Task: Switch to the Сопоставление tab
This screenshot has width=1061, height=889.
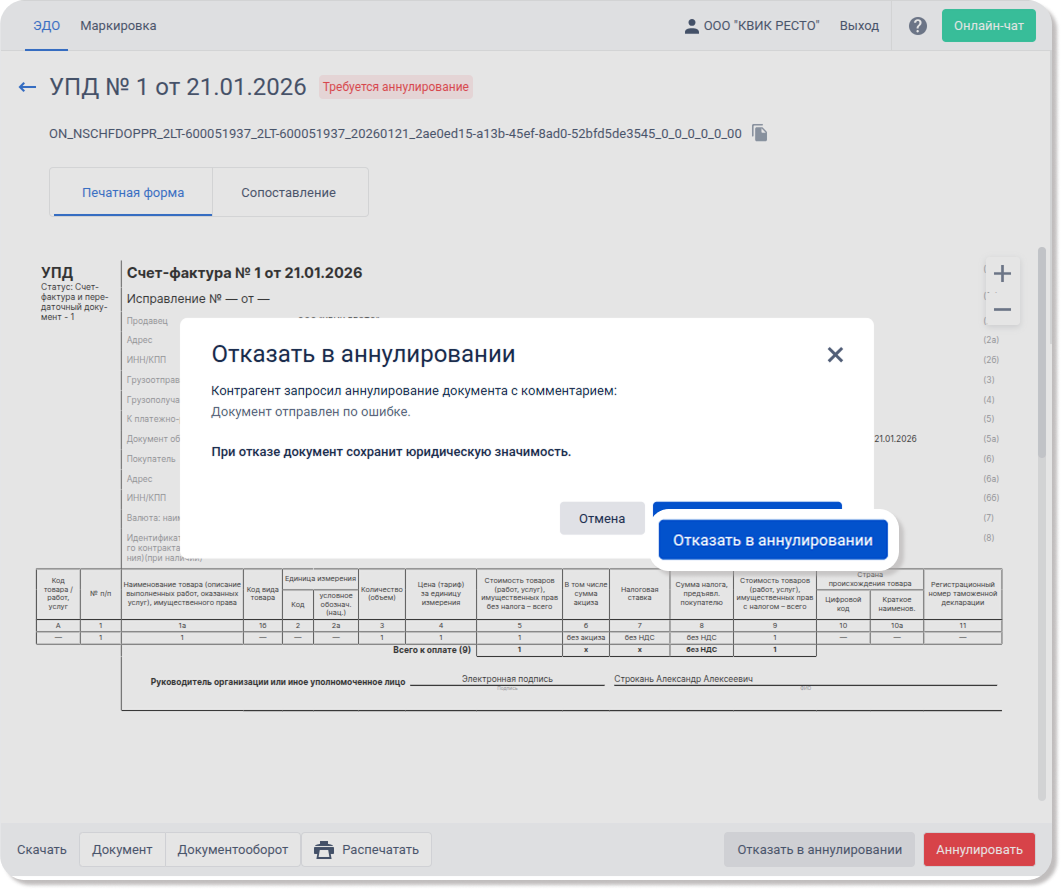Action: coord(288,192)
